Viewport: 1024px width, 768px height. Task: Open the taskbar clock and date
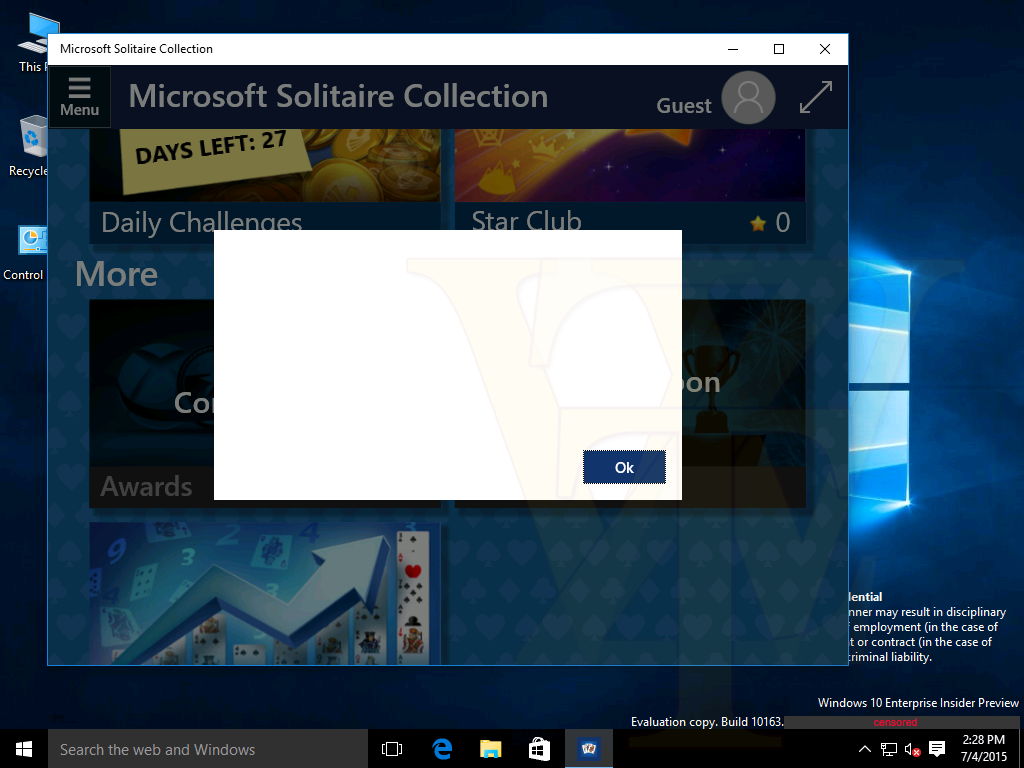[x=984, y=748]
